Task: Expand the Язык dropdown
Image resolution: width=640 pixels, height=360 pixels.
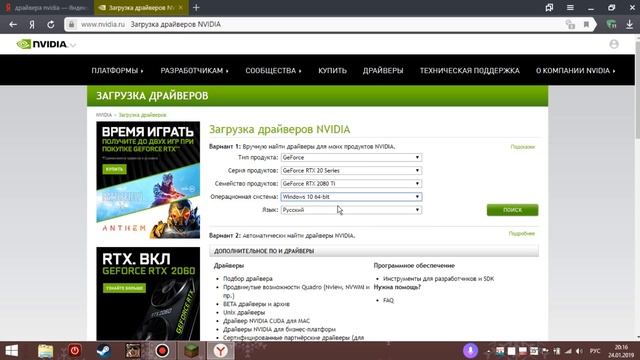Action: 351,210
